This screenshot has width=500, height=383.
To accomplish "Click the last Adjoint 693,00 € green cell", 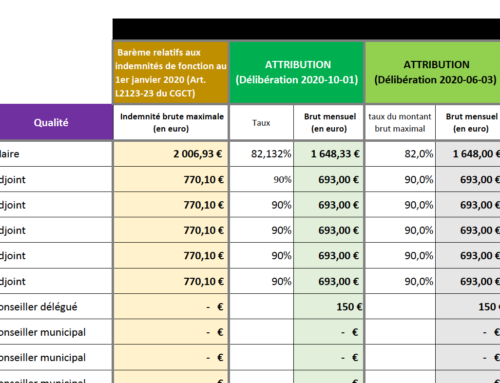I will point(329,281).
